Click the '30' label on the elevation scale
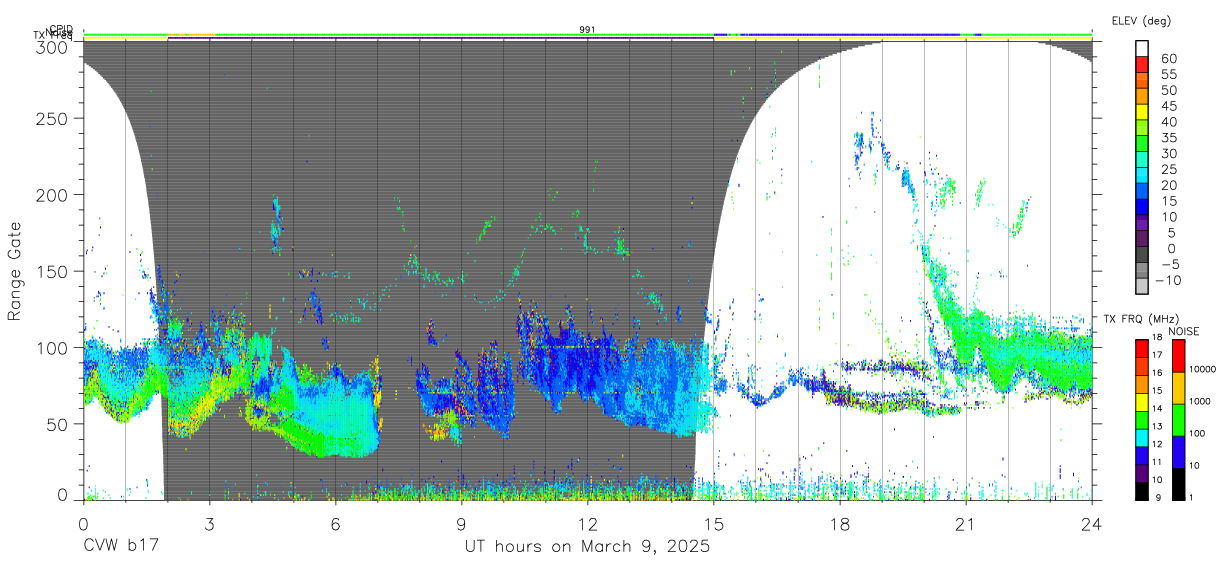This screenshot has width=1228, height=567. tap(1167, 153)
